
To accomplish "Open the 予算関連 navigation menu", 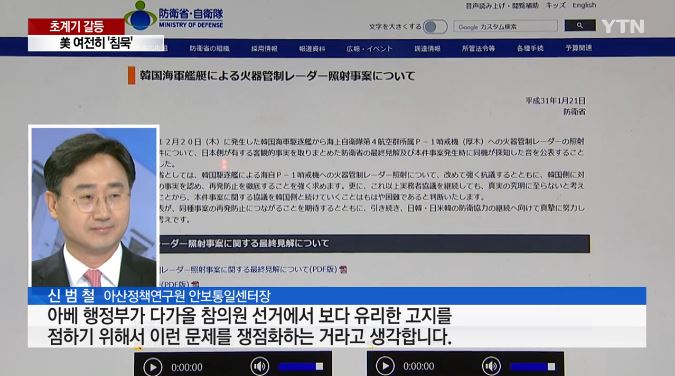I will pos(579,48).
